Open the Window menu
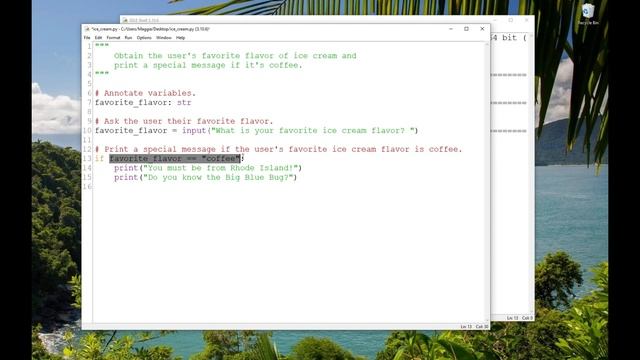This screenshot has height=360, width=640. pos(164,38)
